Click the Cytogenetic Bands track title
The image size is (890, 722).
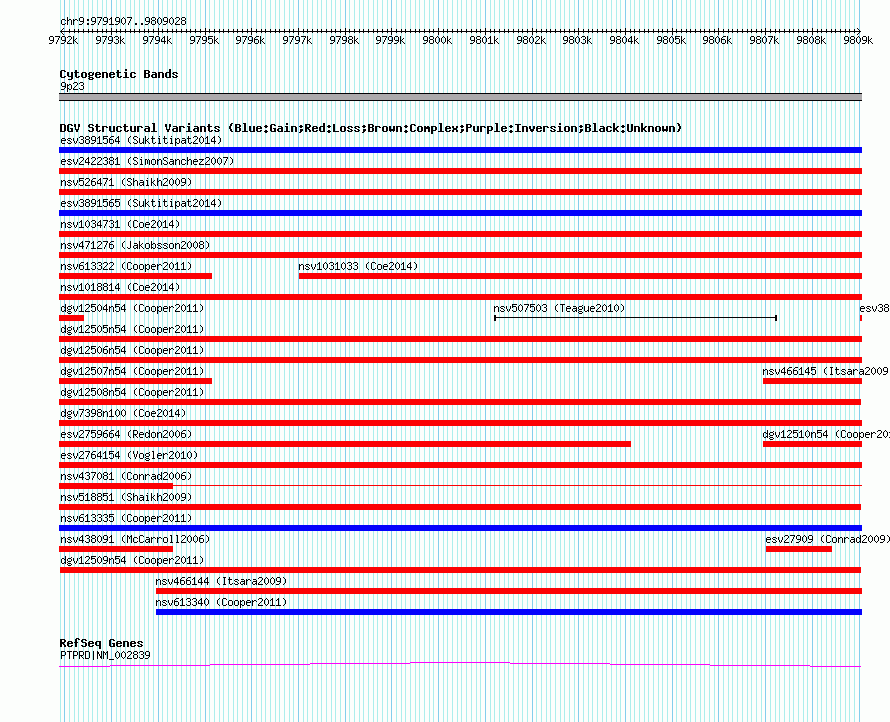coord(119,74)
